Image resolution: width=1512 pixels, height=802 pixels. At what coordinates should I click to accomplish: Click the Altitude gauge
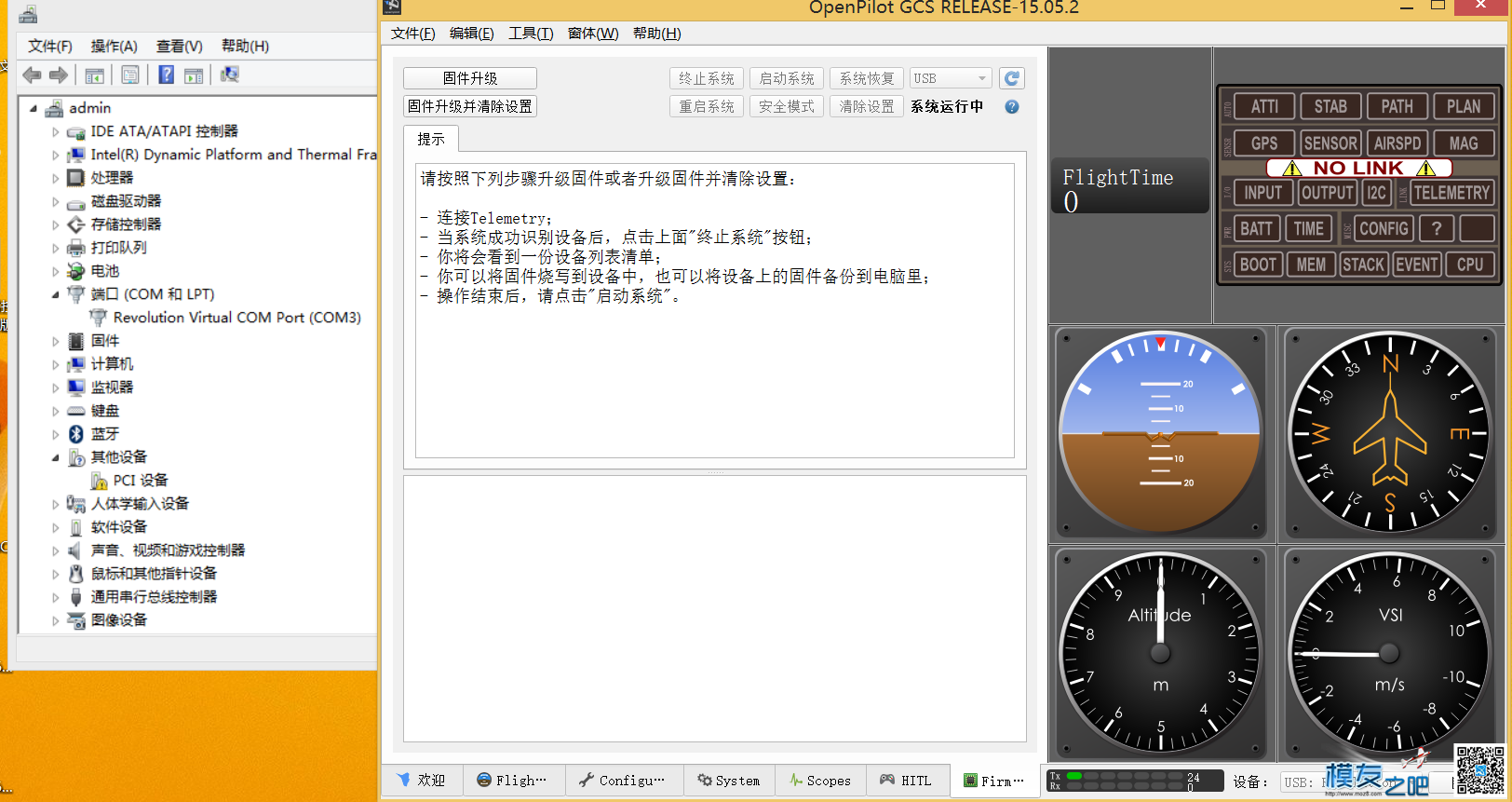(x=1160, y=653)
